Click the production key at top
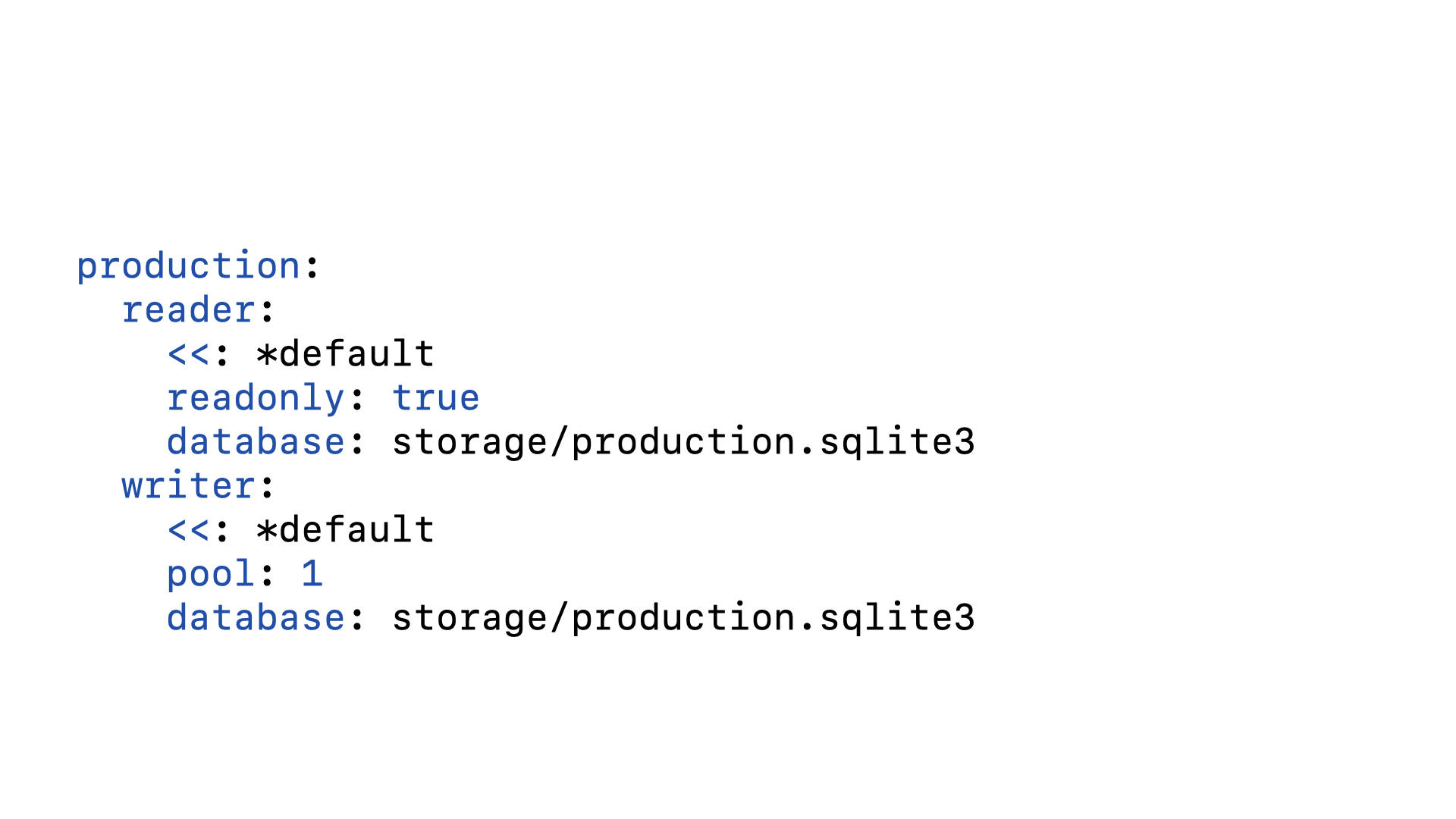The width and height of the screenshot is (1456, 819). [188, 266]
